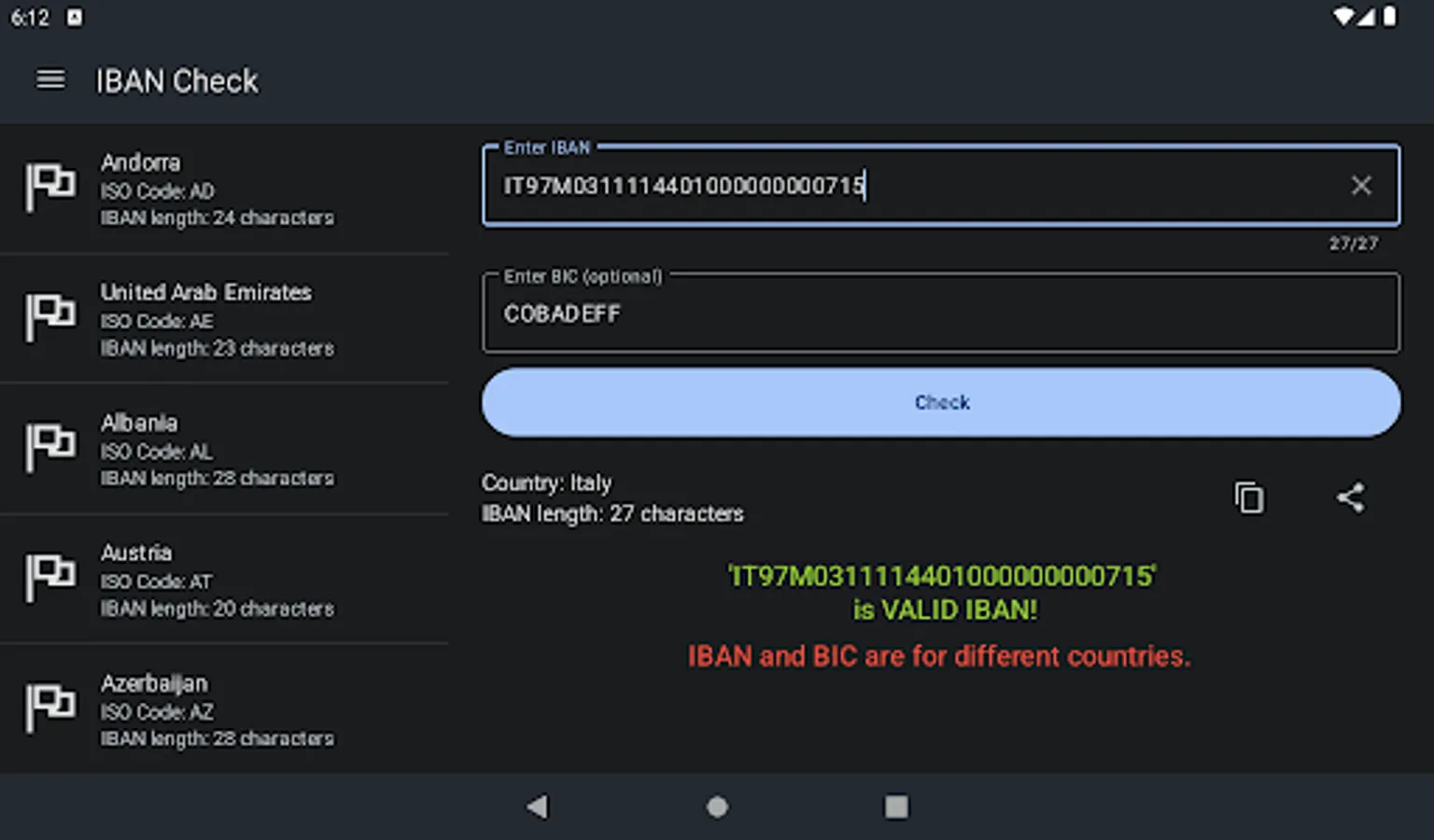Click 'ISO Code: AE' under Emirates
This screenshot has height=840, width=1434.
(x=157, y=321)
